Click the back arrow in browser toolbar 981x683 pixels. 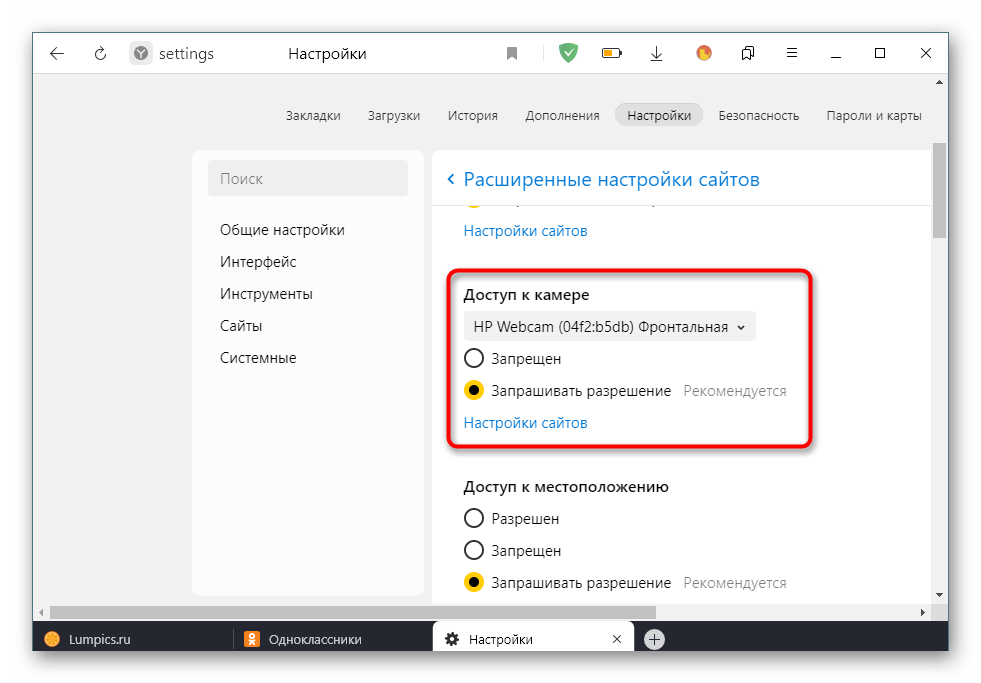click(57, 54)
